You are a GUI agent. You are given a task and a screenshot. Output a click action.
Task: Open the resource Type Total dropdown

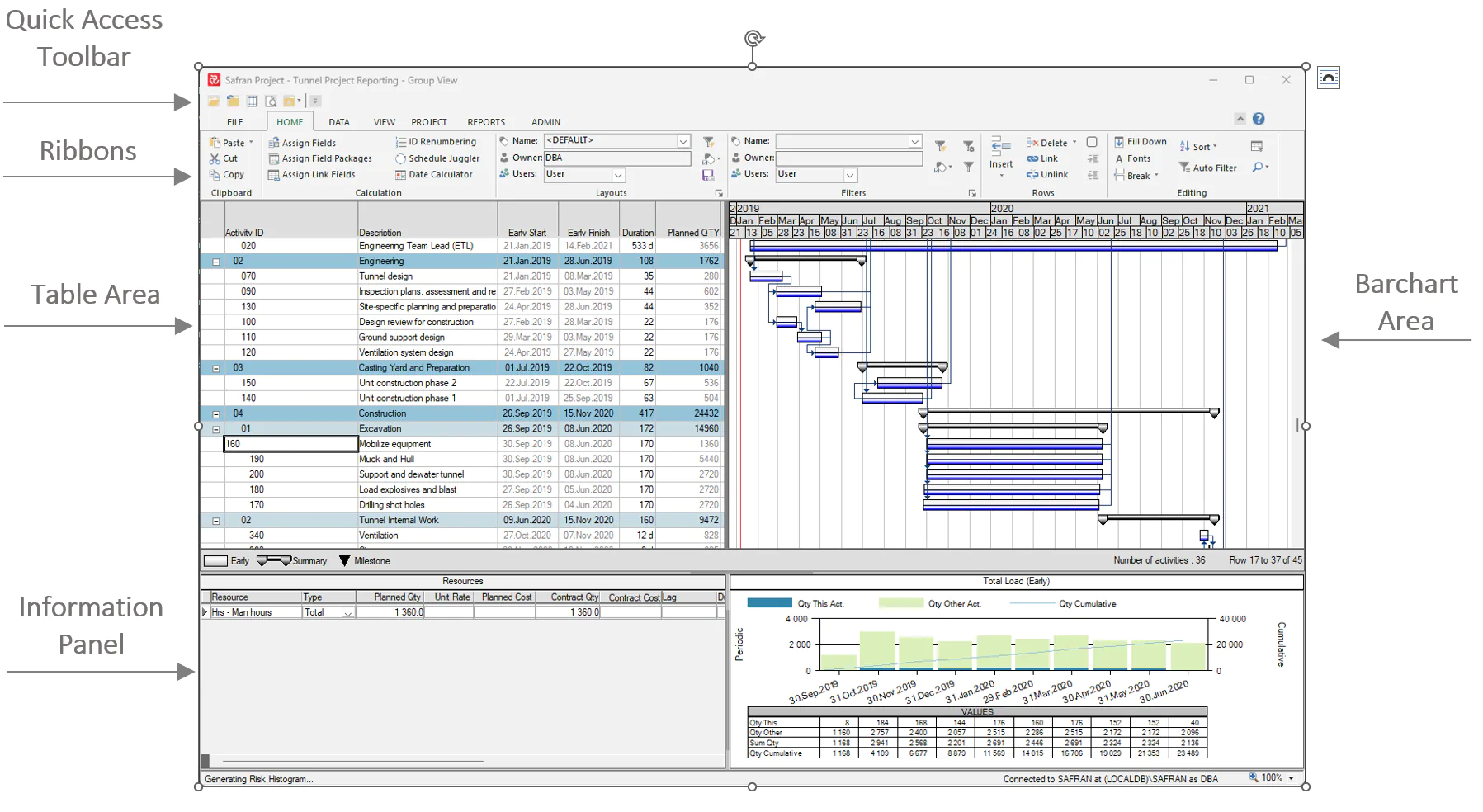pyautogui.click(x=348, y=613)
